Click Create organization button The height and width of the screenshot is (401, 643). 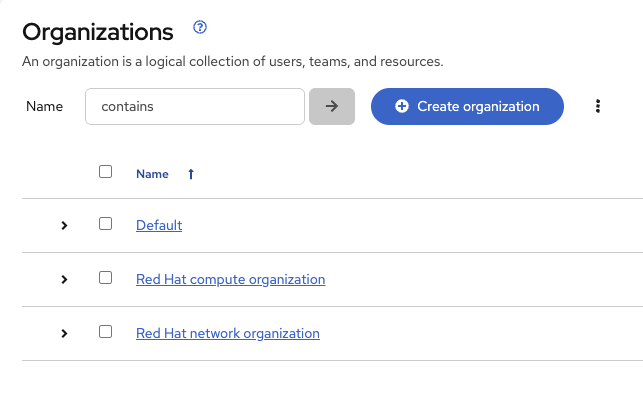(467, 107)
